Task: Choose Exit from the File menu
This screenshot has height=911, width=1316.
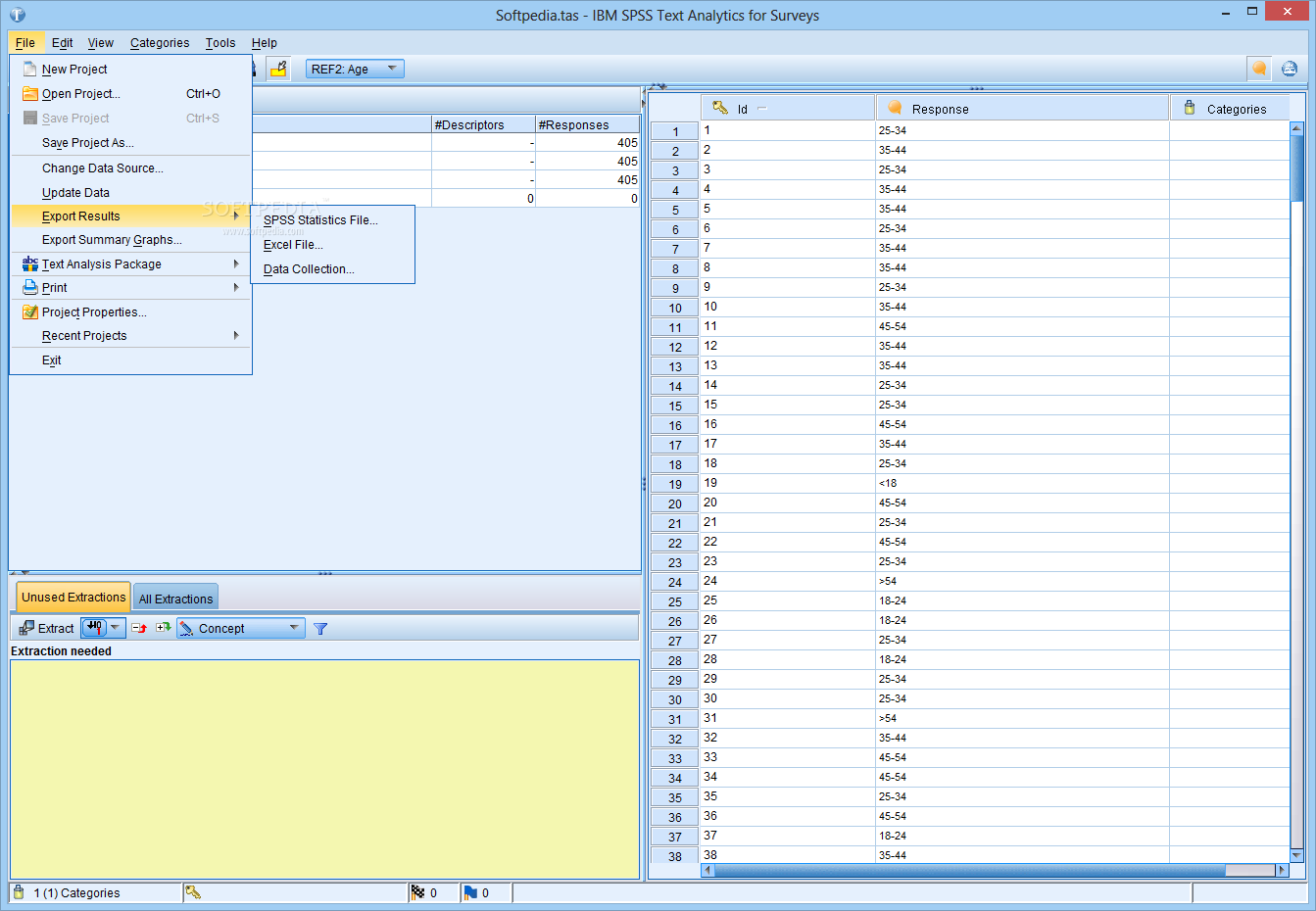Action: point(130,360)
